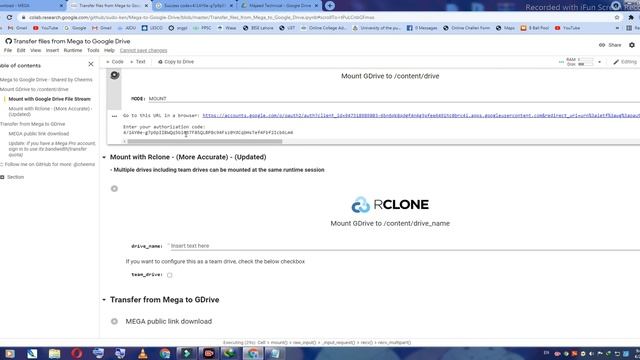The image size is (640, 360).
Task: Click the Copy to Drive button
Action: pyautogui.click(x=176, y=62)
